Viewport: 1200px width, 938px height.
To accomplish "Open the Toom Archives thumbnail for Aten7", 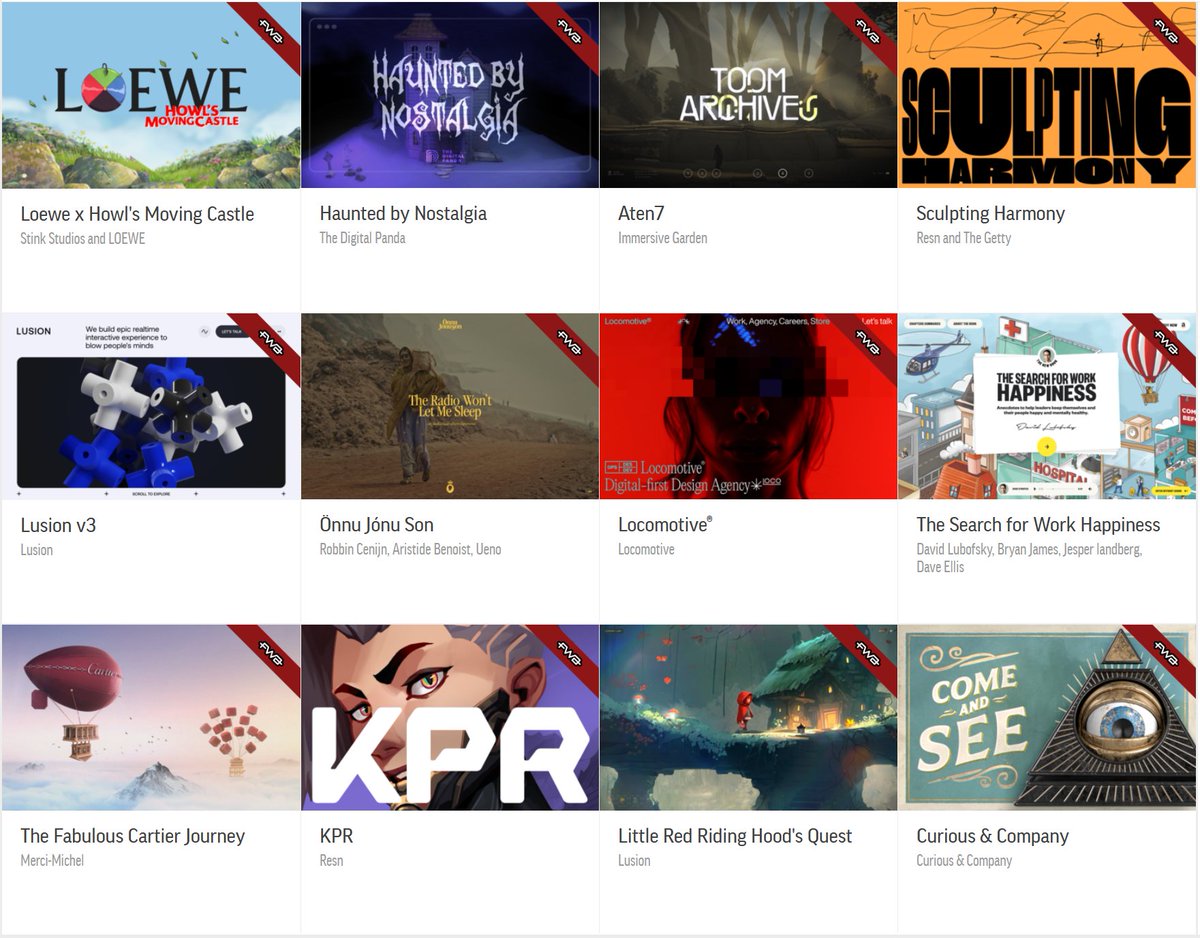I will [x=748, y=95].
